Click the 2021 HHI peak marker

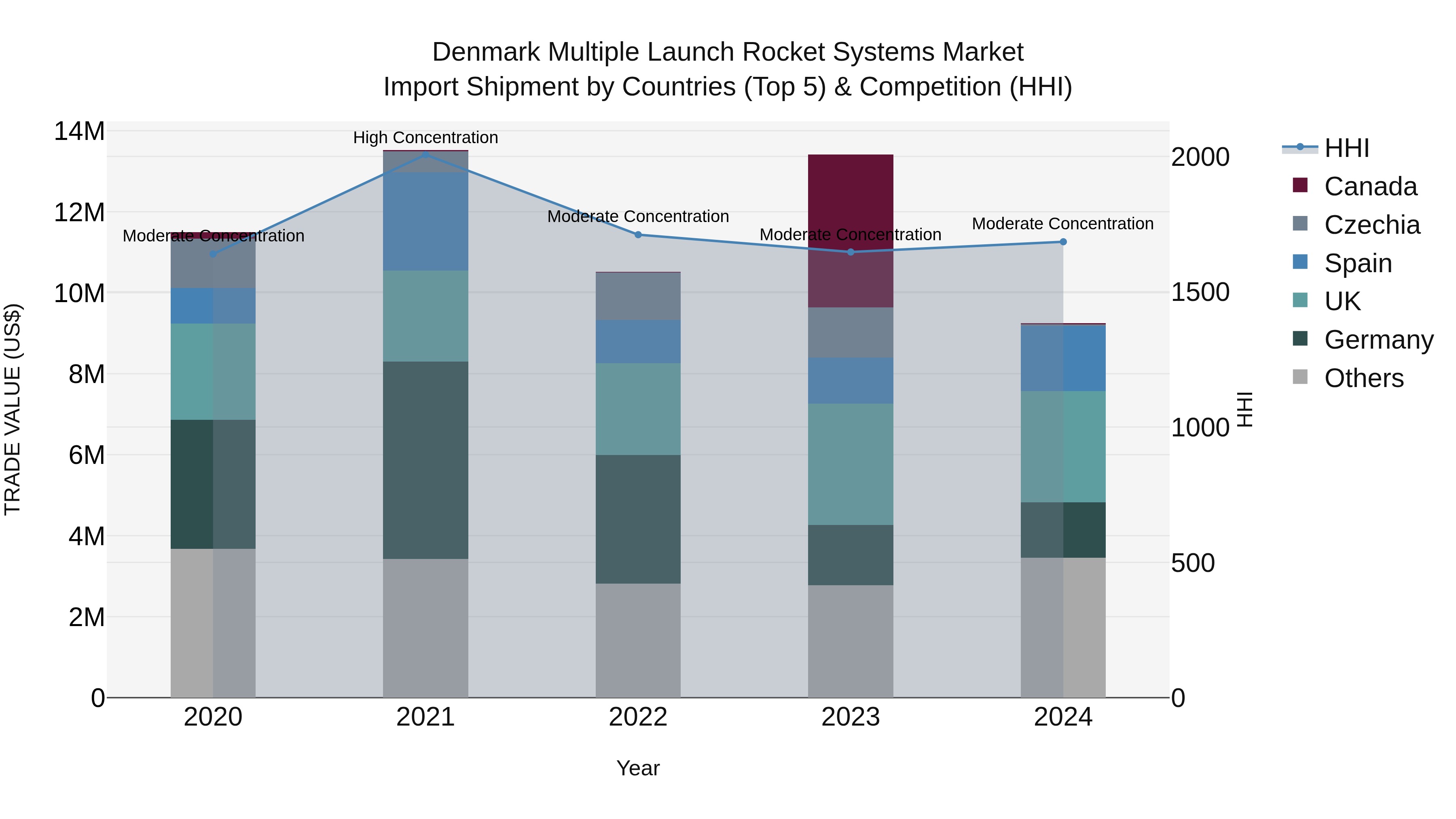(425, 154)
